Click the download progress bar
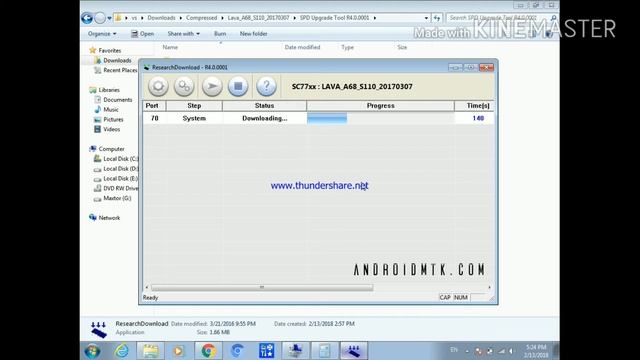Viewport: 640px width, 360px height. click(380, 118)
